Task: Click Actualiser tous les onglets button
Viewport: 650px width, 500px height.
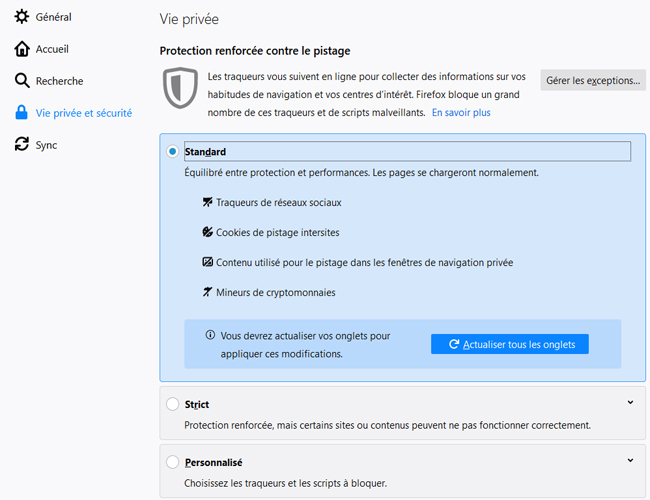Action: (510, 344)
